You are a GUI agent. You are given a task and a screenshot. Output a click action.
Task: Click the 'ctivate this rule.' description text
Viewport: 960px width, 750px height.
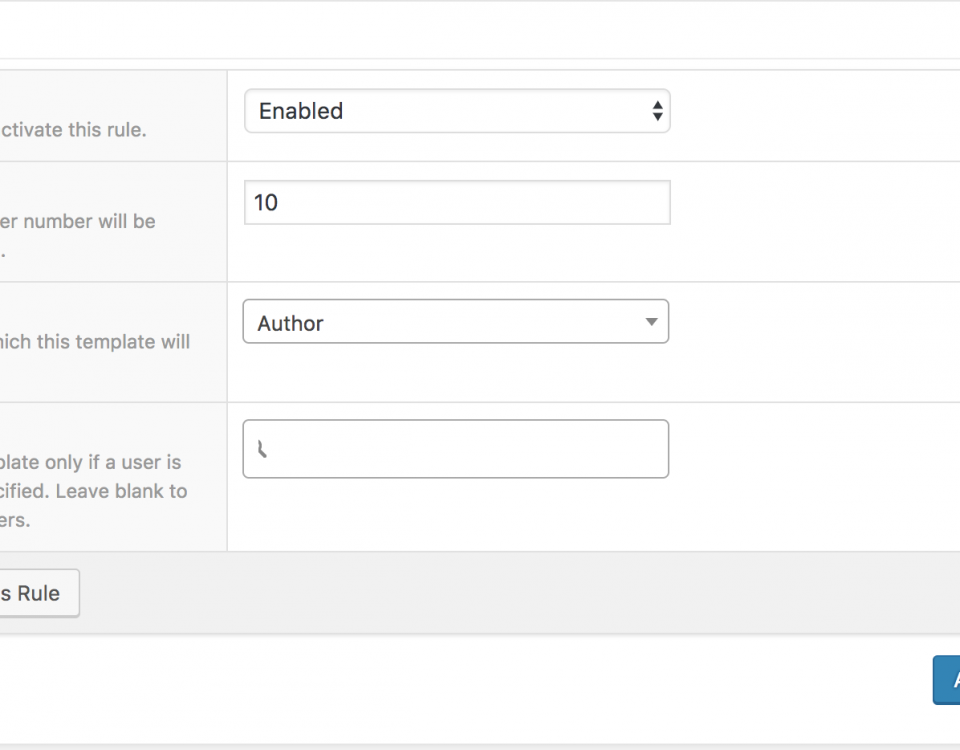[73, 130]
